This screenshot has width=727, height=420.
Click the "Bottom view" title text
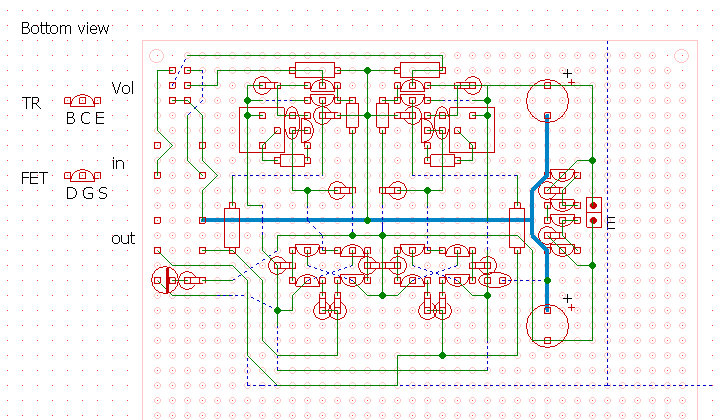(65, 29)
